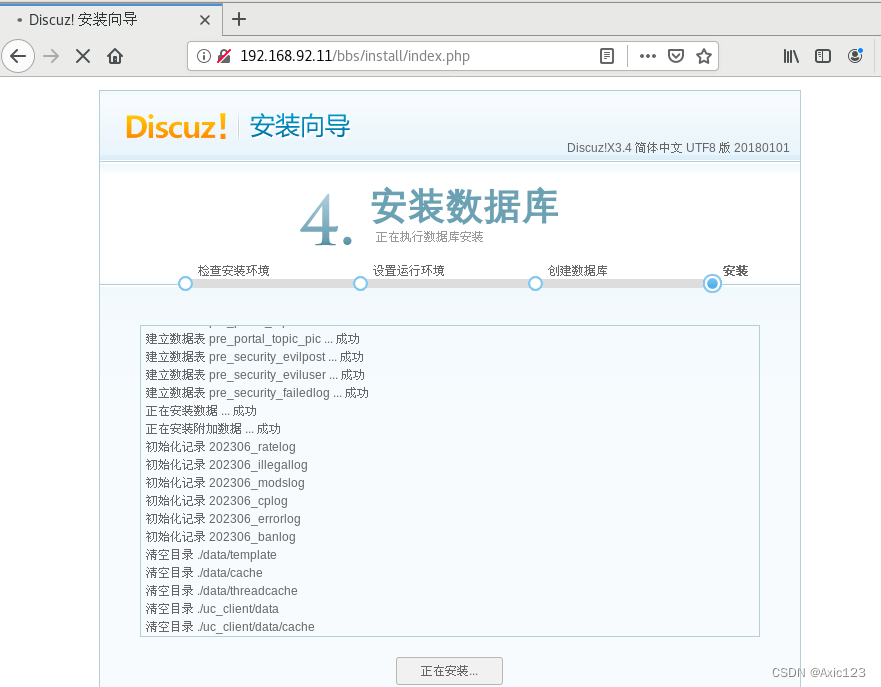Select the 设置运行环境 step circle
Screen dimensions: 881x687
(x=360, y=283)
